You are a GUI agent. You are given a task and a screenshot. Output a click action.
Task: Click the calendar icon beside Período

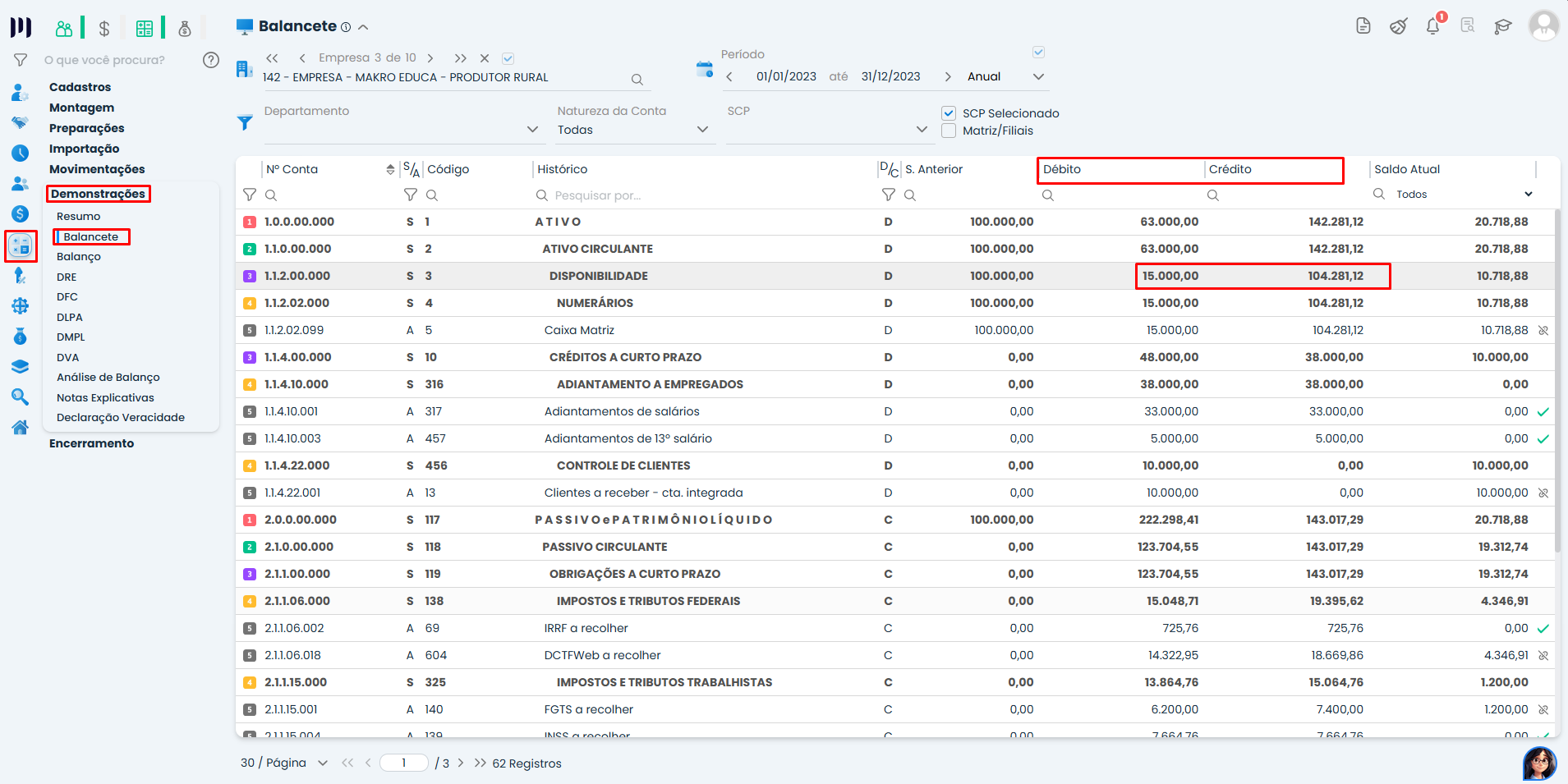704,69
